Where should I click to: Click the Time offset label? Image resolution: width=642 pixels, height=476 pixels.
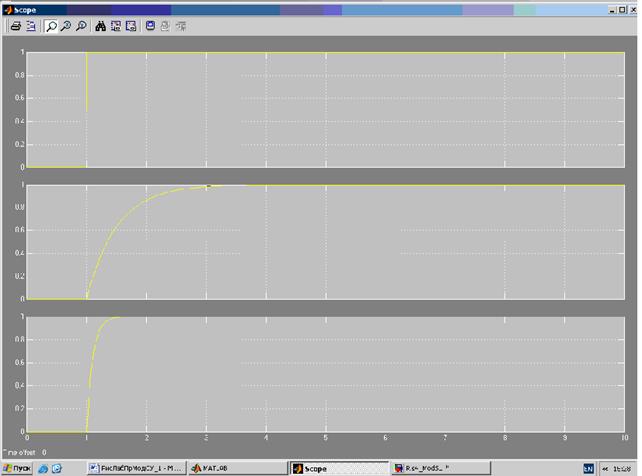pyautogui.click(x=20, y=452)
